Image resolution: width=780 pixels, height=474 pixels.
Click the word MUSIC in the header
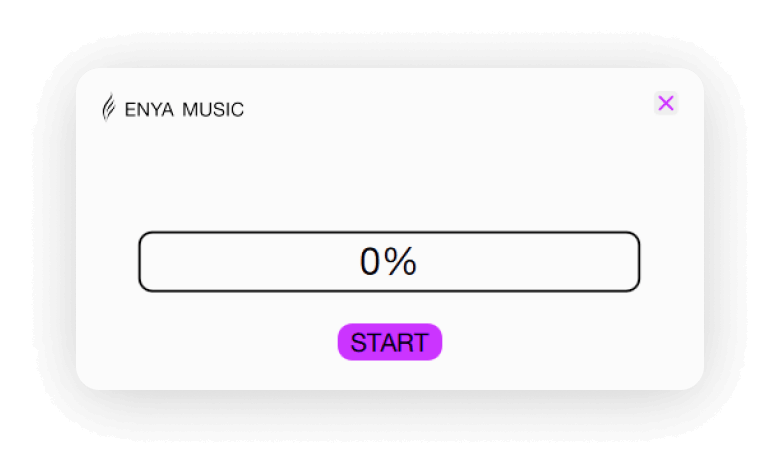tap(213, 109)
